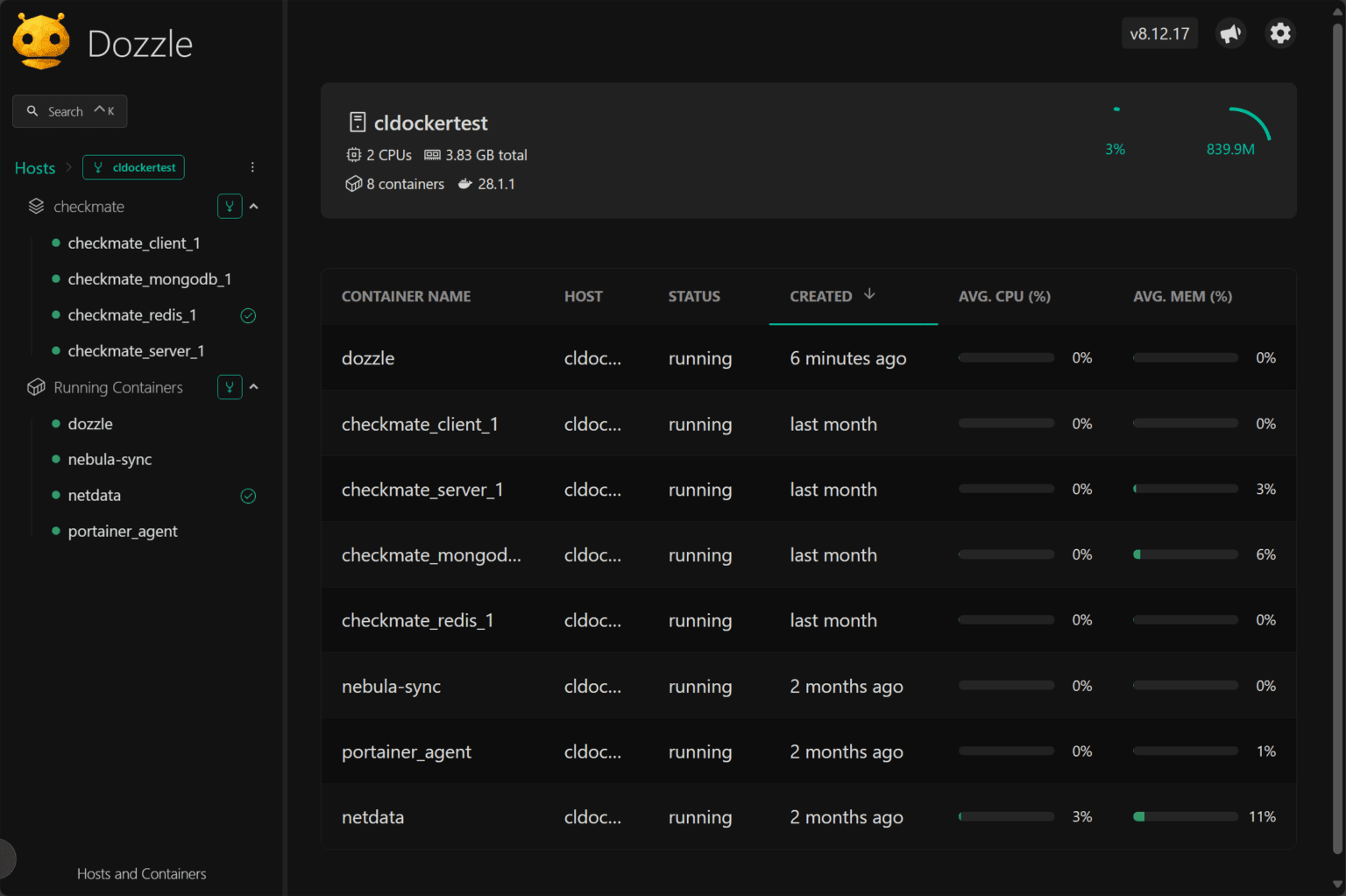Select the cldockertest host pill
Viewport: 1346px width, 896px height.
[133, 166]
